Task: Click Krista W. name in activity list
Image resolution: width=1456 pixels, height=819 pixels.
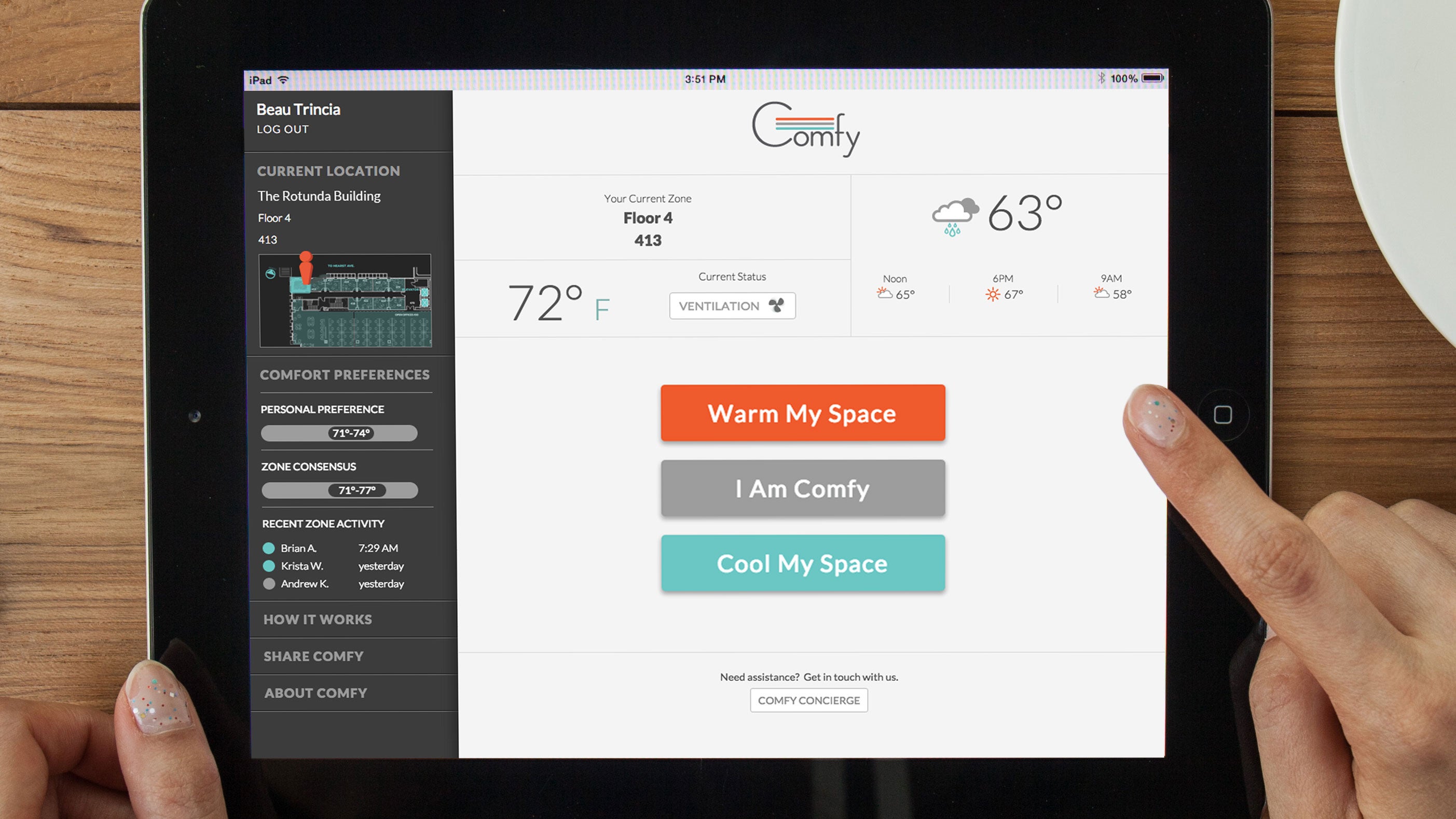Action: coord(302,566)
